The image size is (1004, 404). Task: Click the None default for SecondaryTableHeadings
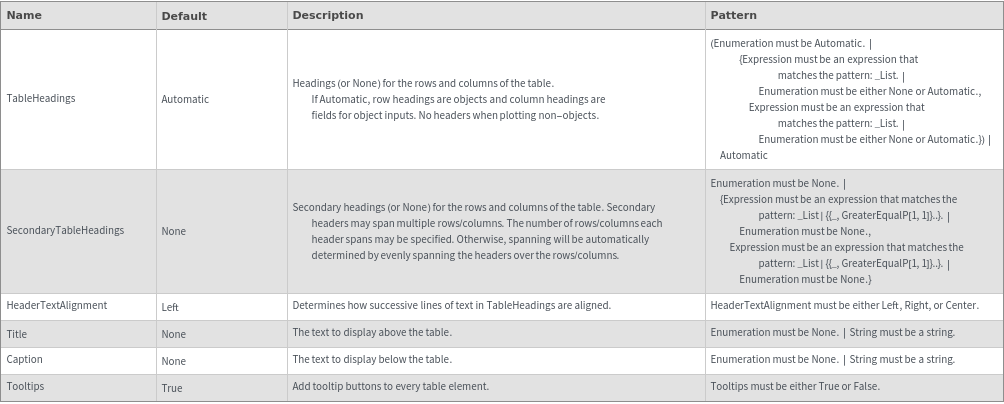(173, 231)
